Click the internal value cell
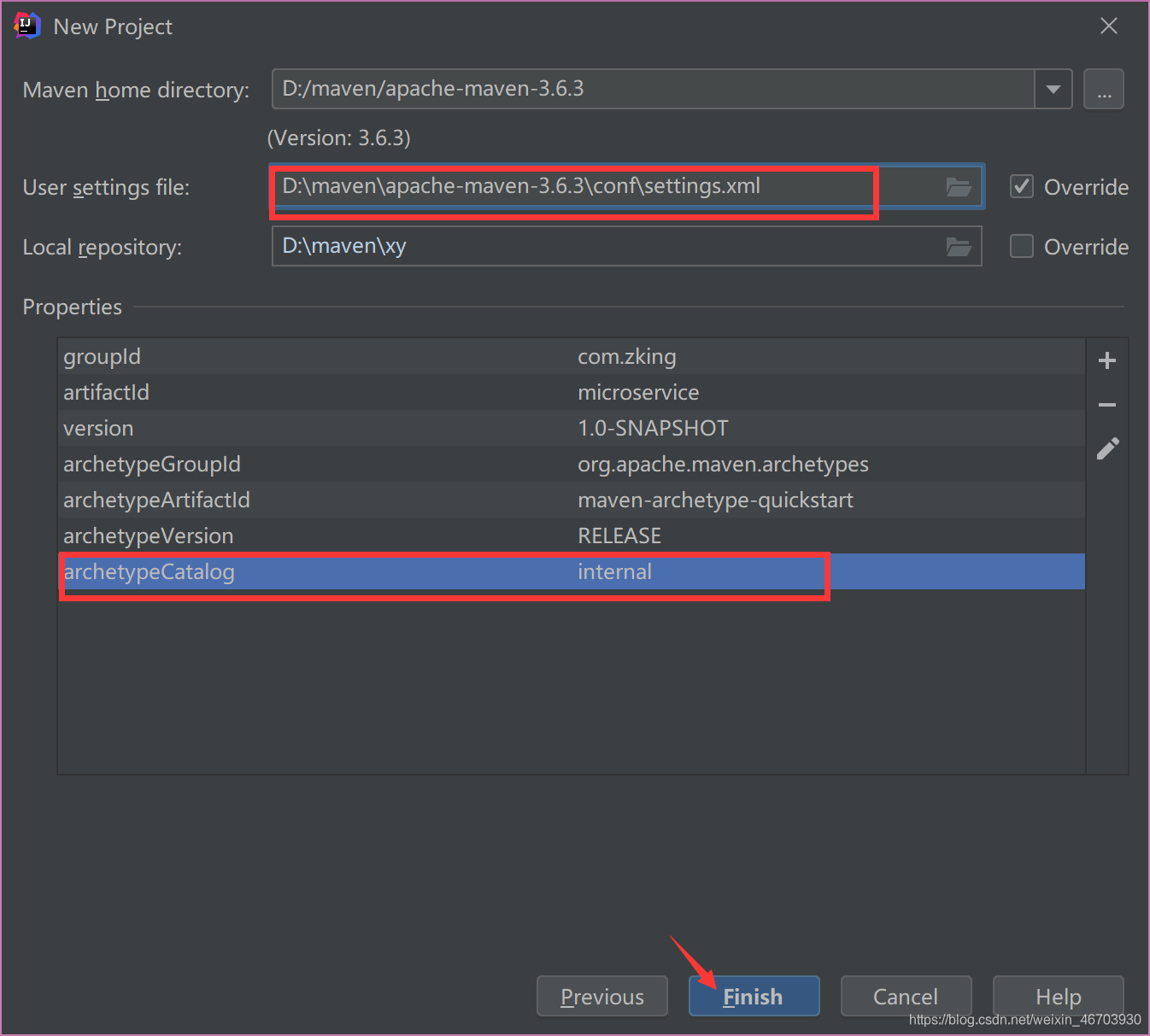 click(614, 571)
